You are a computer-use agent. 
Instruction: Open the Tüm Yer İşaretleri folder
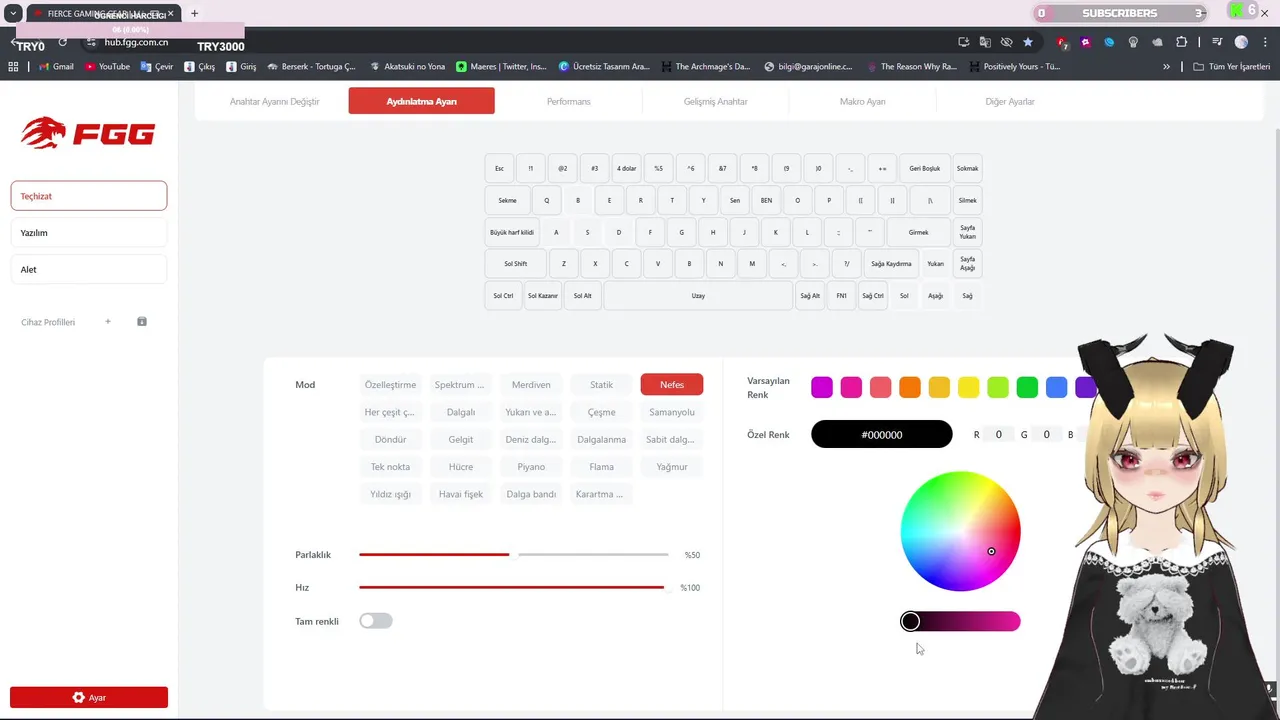click(x=1231, y=67)
